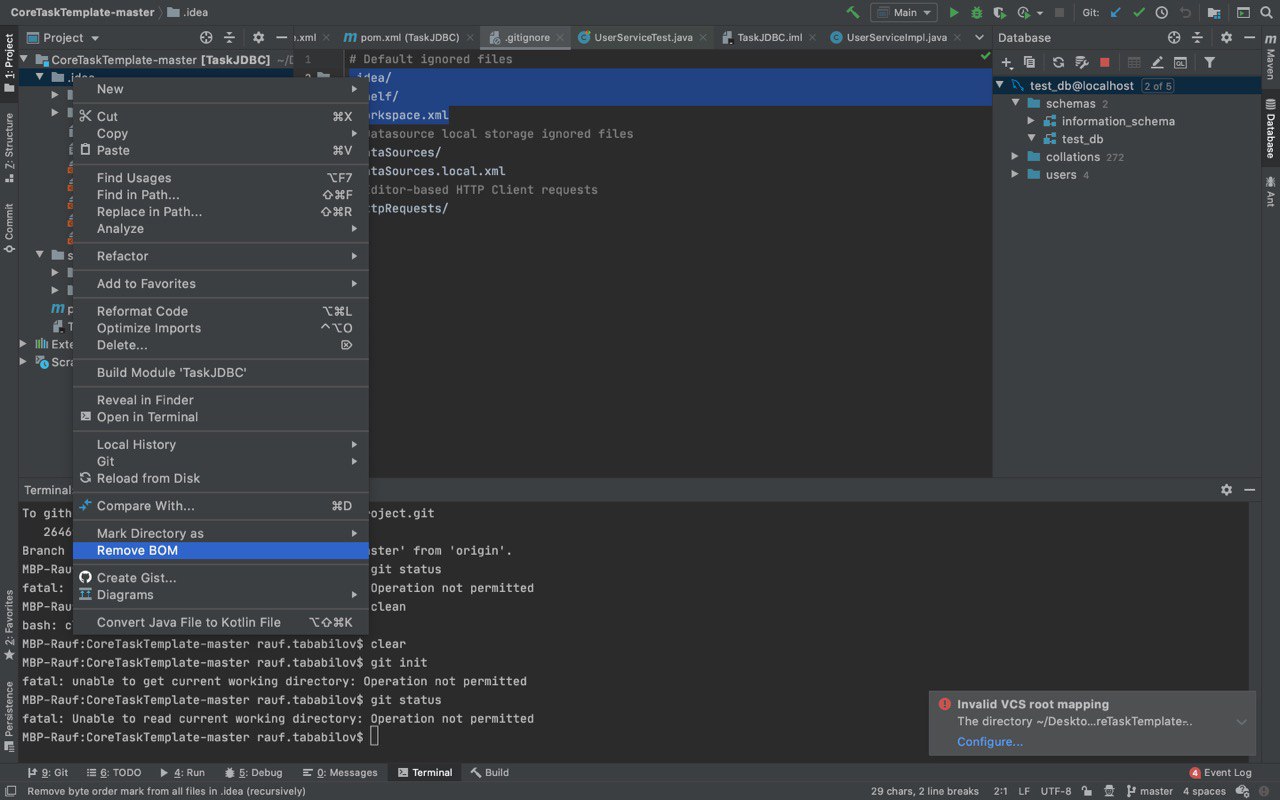
Task: Switch to pom.xml (TaskJDBC) tab
Action: tap(409, 37)
